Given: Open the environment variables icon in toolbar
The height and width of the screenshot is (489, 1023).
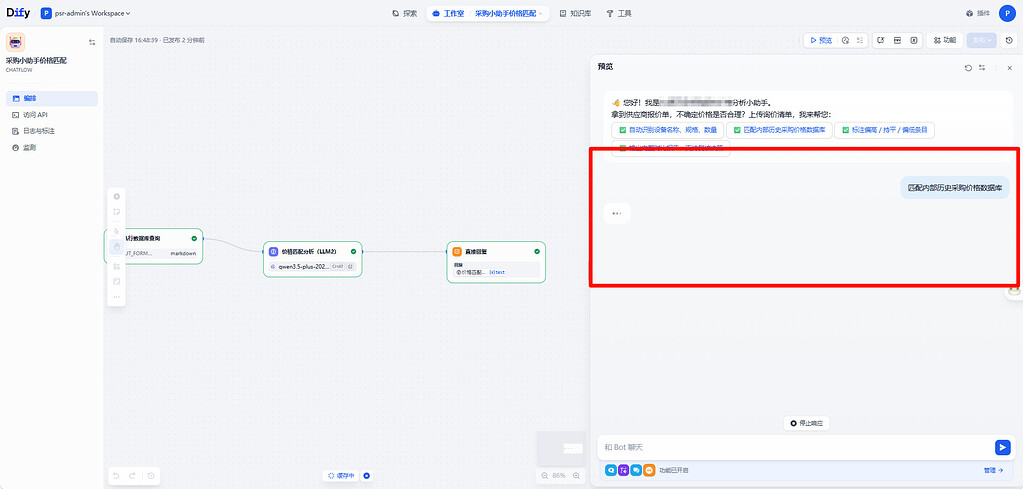Looking at the screenshot, I should tap(897, 40).
